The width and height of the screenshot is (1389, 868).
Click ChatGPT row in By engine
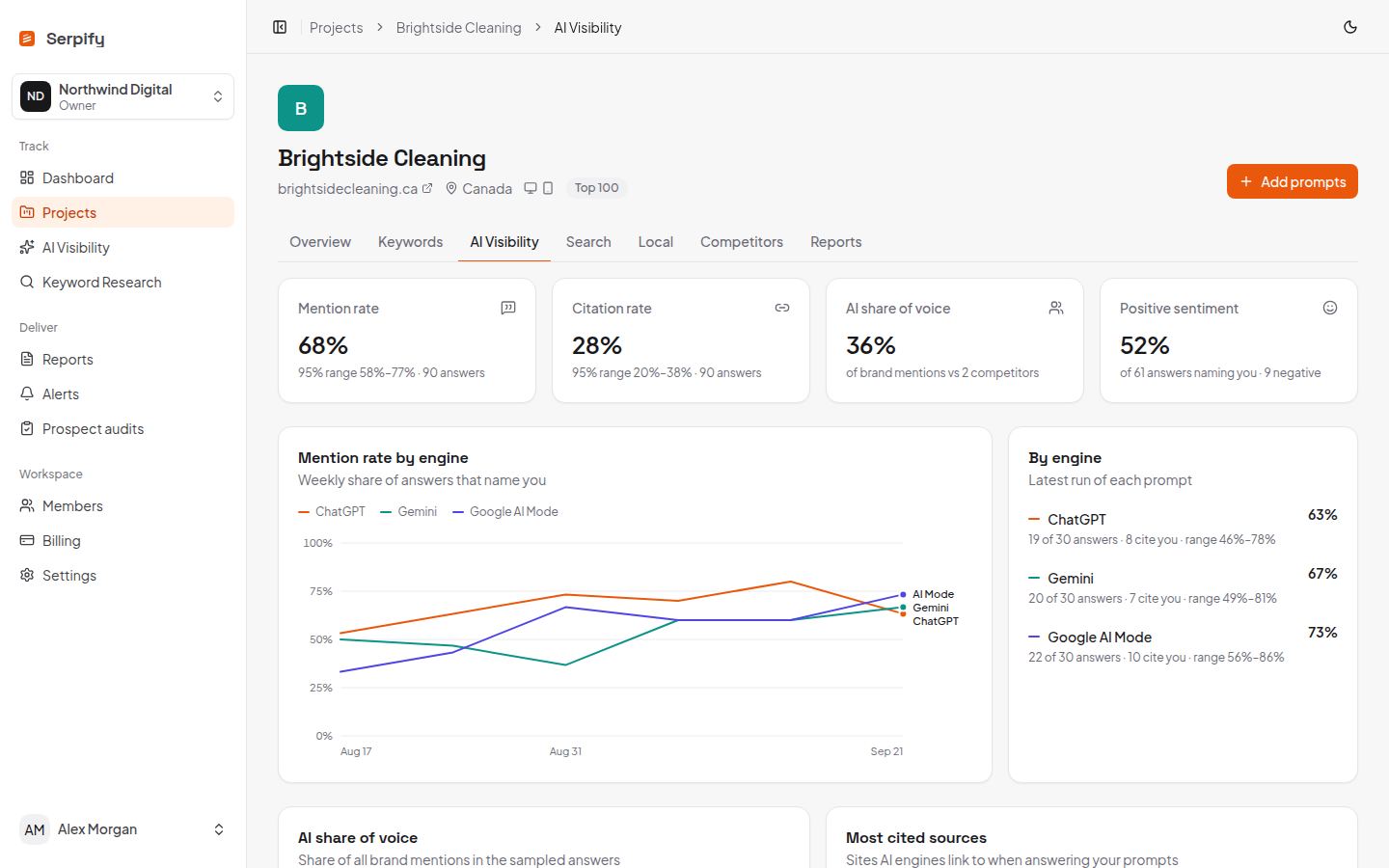tap(1183, 529)
